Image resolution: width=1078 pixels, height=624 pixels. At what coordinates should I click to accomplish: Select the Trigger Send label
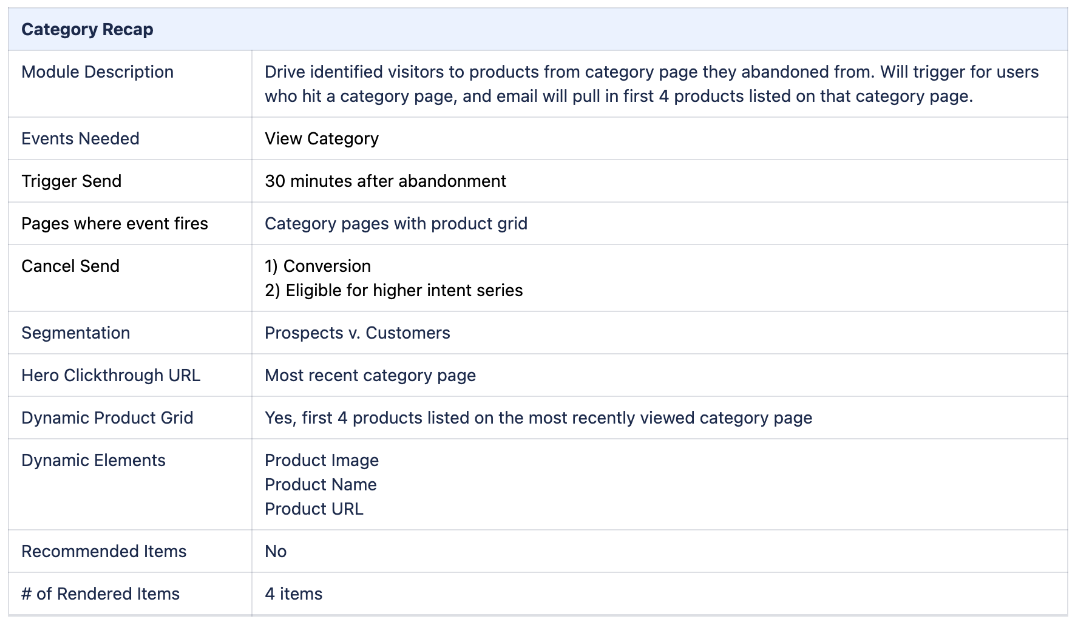(72, 181)
